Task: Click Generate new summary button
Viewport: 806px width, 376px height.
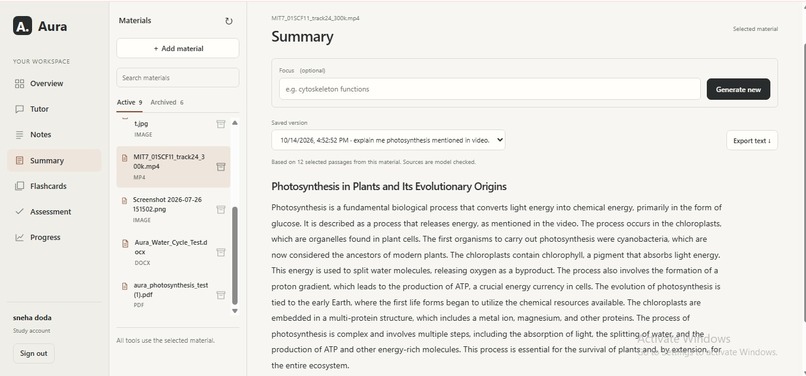Action: pyautogui.click(x=738, y=89)
